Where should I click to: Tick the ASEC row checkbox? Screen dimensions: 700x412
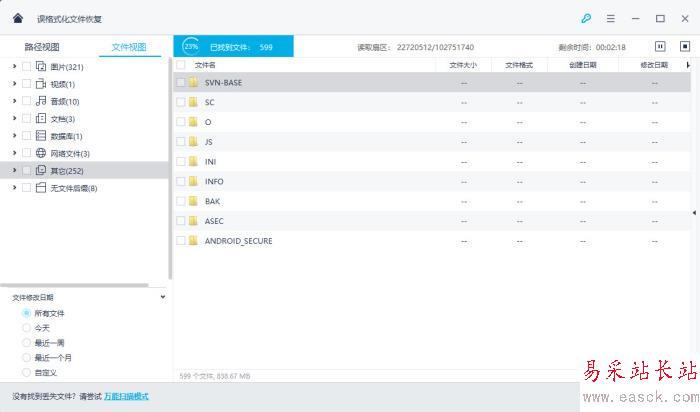[180, 221]
